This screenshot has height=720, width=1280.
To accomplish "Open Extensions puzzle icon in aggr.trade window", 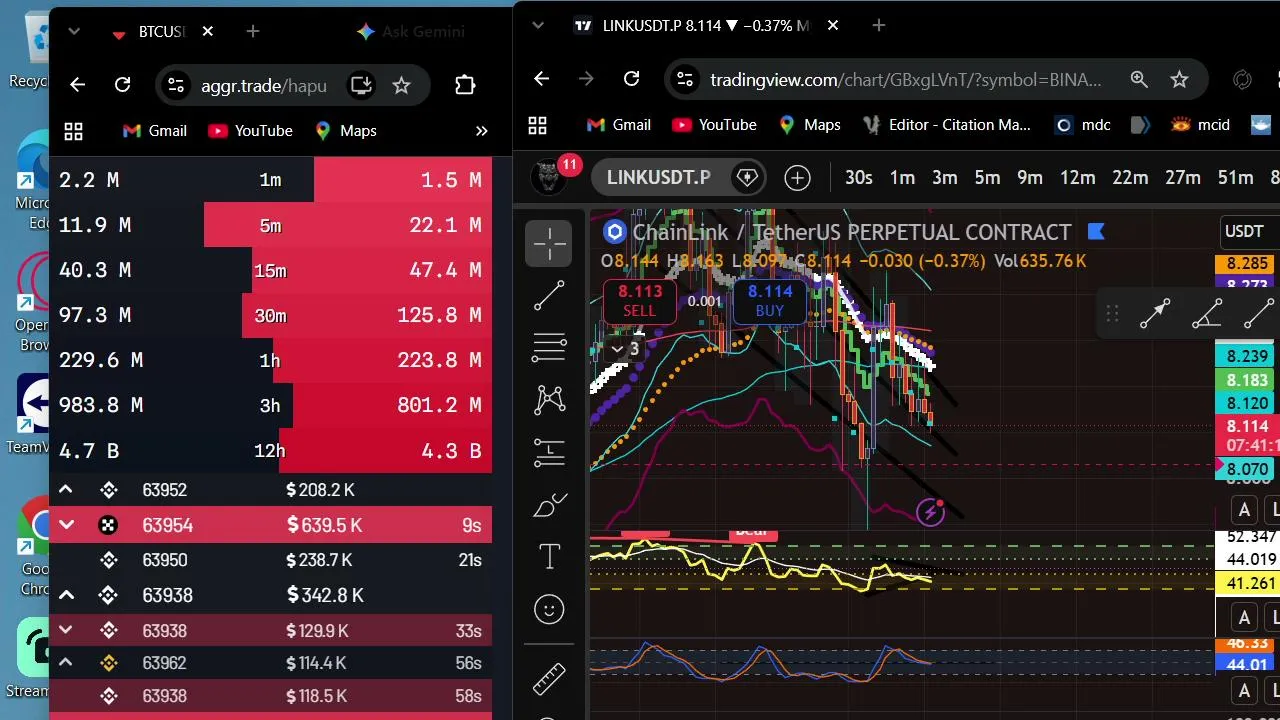I will [465, 85].
